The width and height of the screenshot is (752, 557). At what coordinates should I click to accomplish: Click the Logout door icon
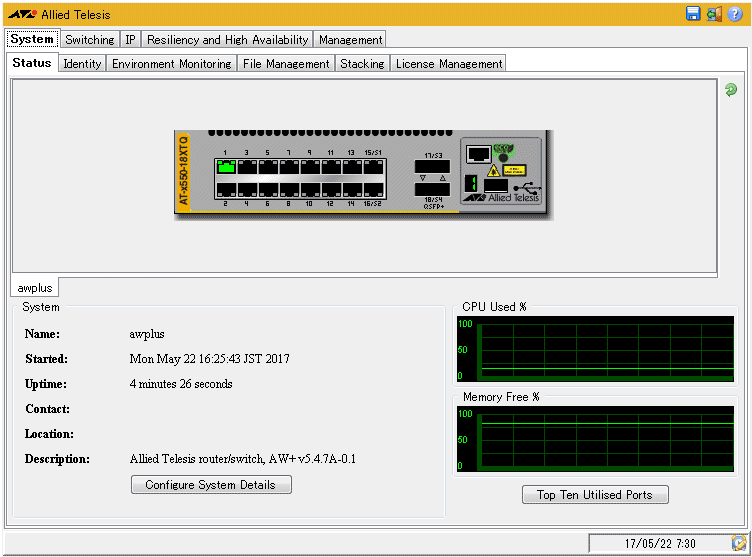714,14
